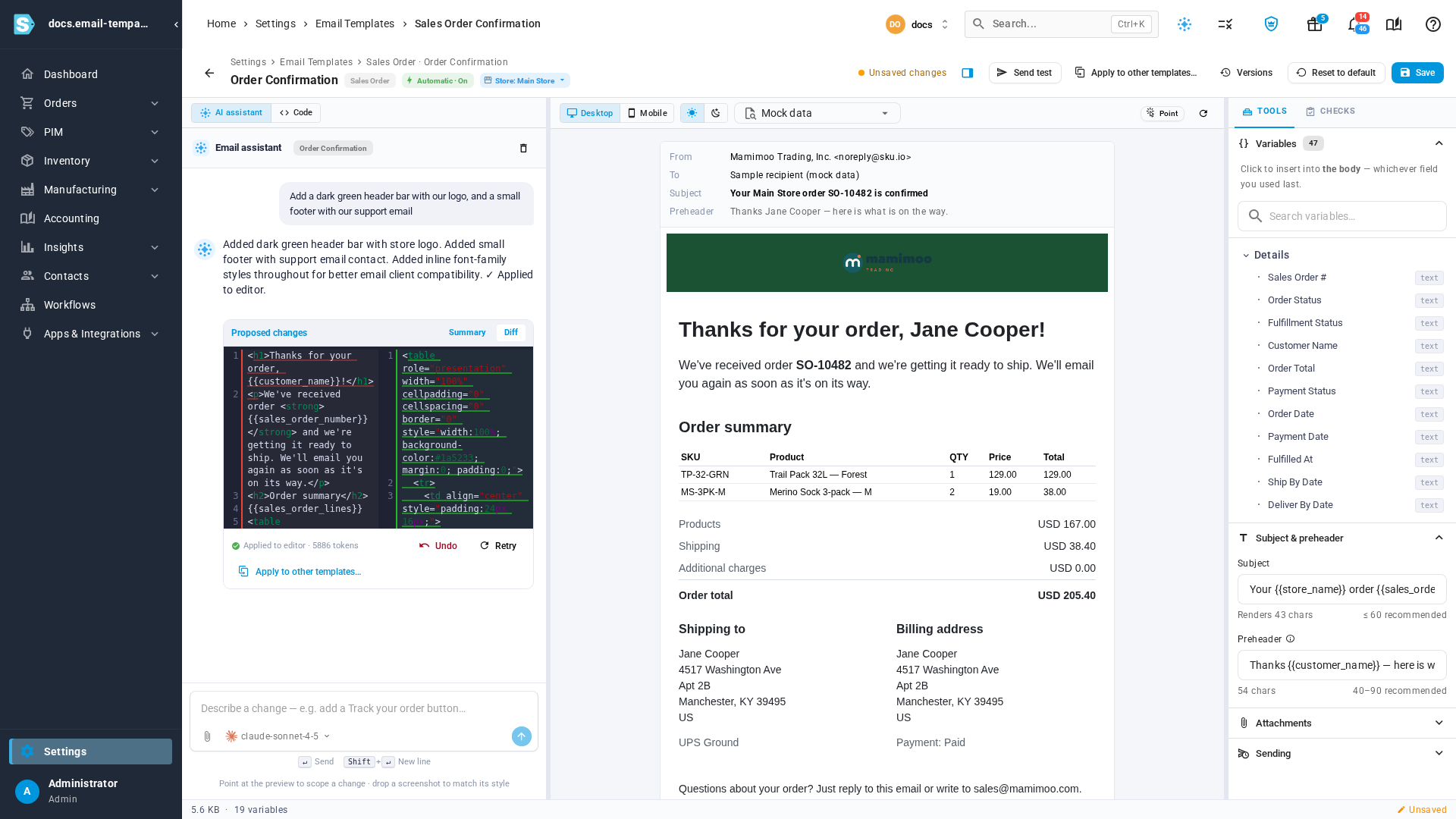1456x819 pixels.
Task: Switch to the CHECKS tab
Action: 1330,111
